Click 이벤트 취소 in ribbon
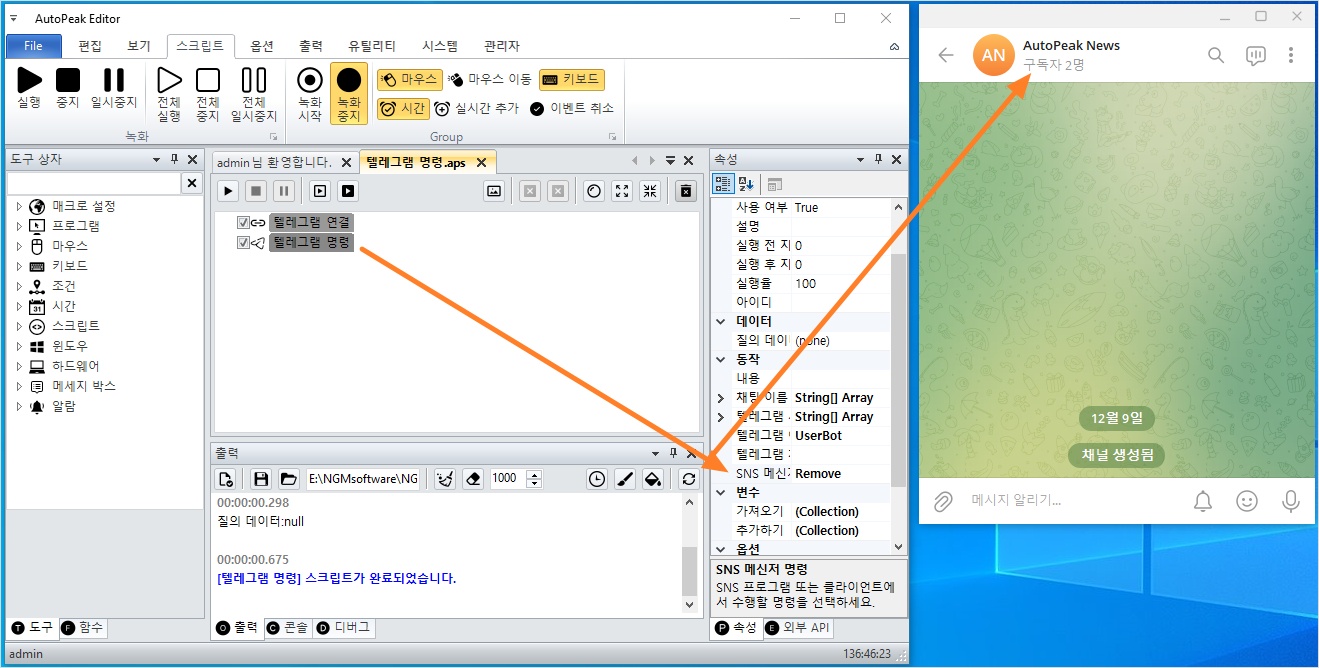1319x668 pixels. (571, 108)
